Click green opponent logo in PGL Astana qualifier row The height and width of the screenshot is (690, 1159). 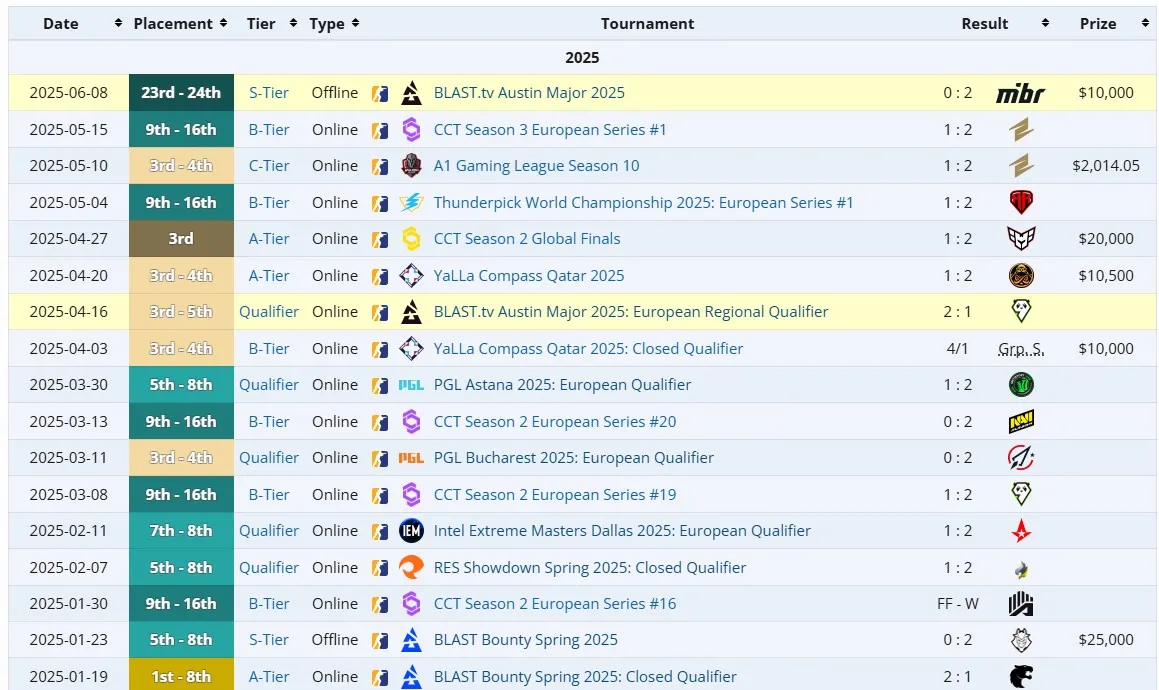pos(1021,385)
